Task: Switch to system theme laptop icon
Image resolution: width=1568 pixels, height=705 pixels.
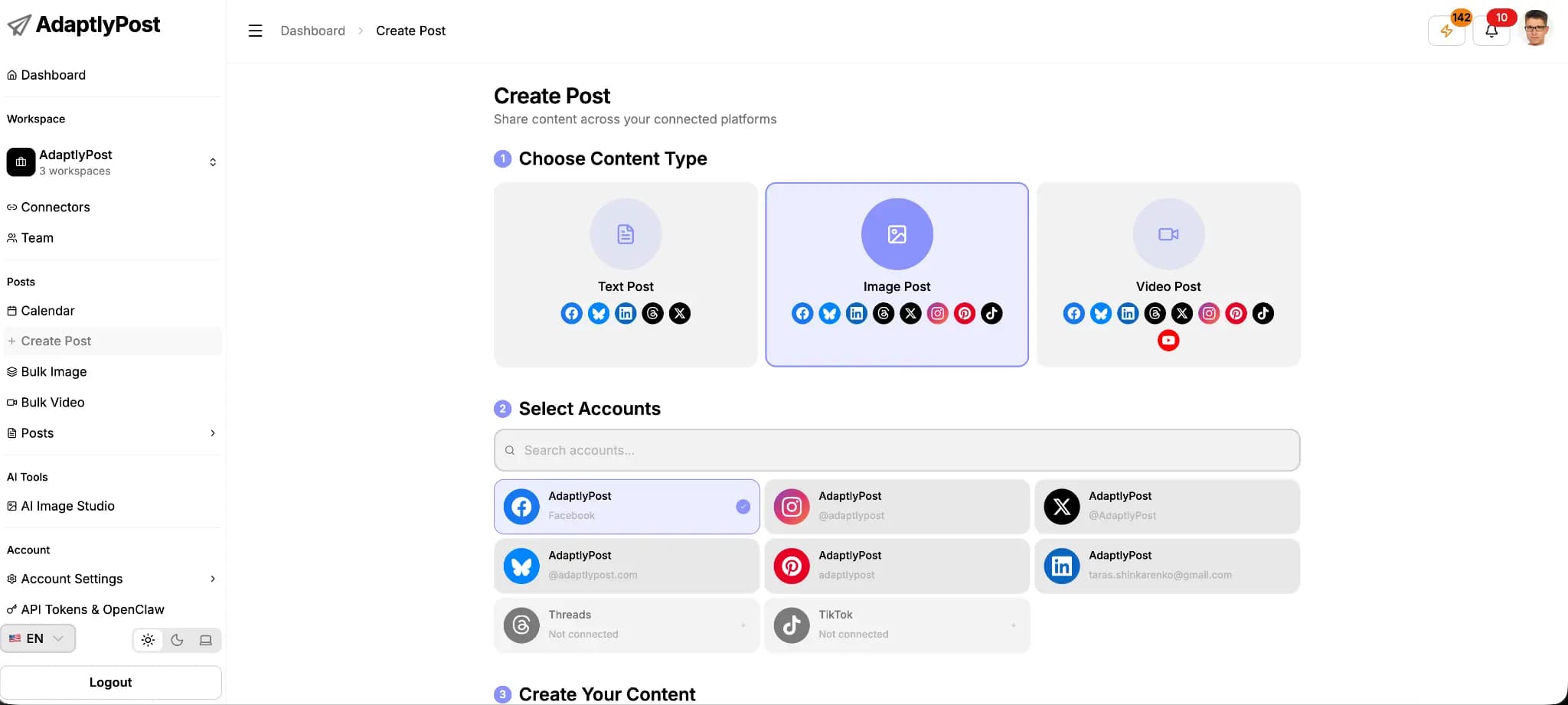Action: (x=206, y=640)
